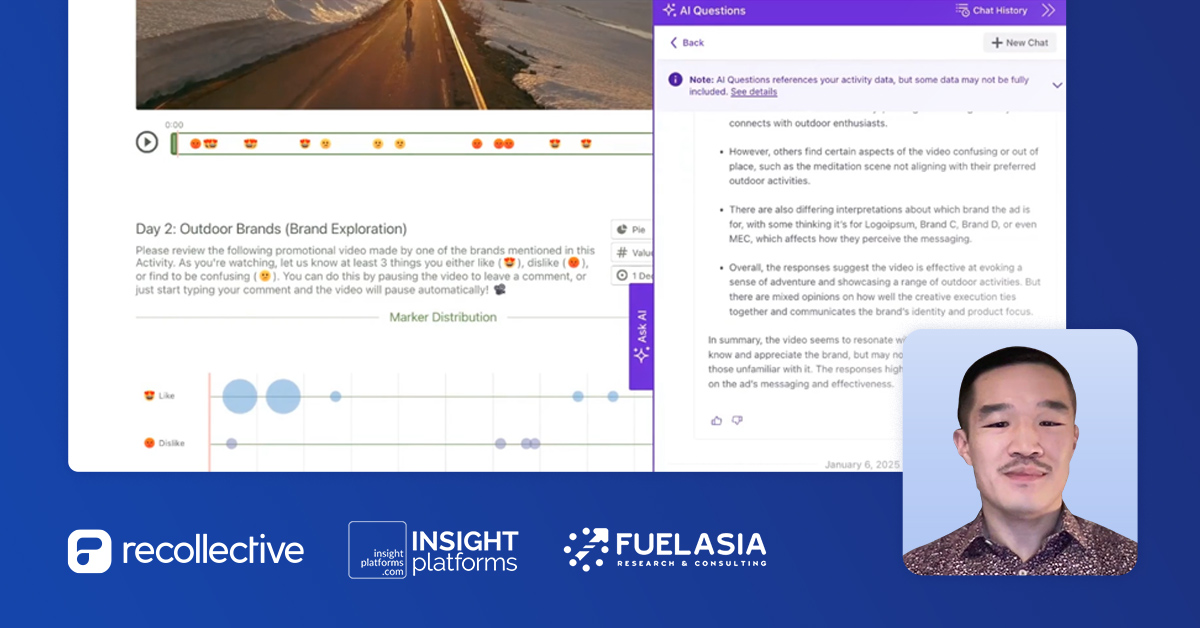The height and width of the screenshot is (628, 1200).
Task: Click the Recollective logo icon
Action: click(88, 550)
